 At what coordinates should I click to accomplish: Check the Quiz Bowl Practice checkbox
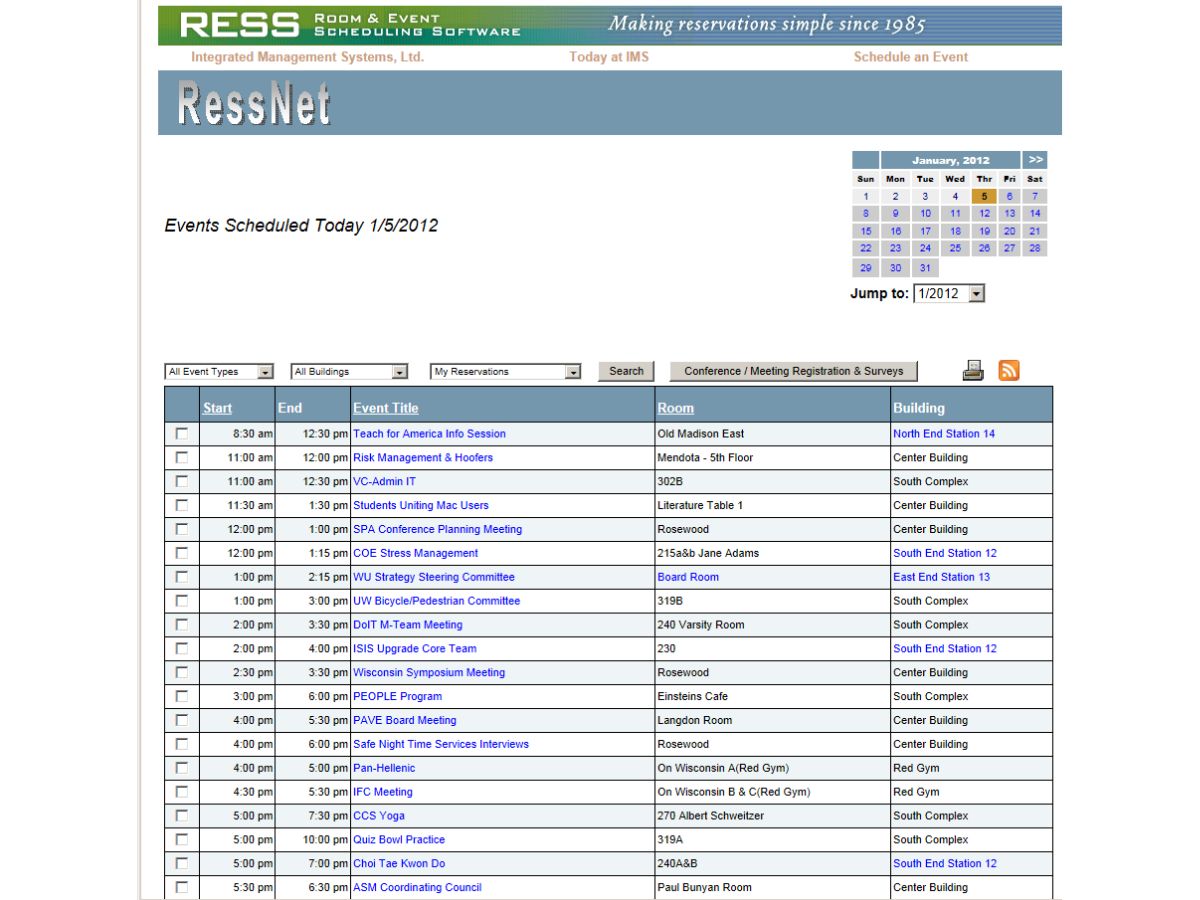point(181,840)
